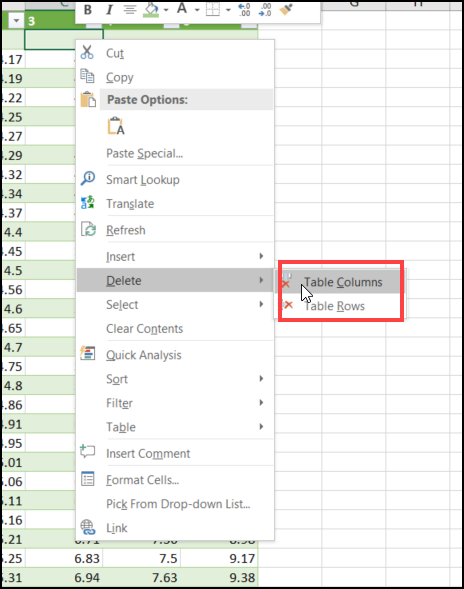Click the Cut scissors icon
Image resolution: width=464 pixels, height=589 pixels.
[87, 53]
